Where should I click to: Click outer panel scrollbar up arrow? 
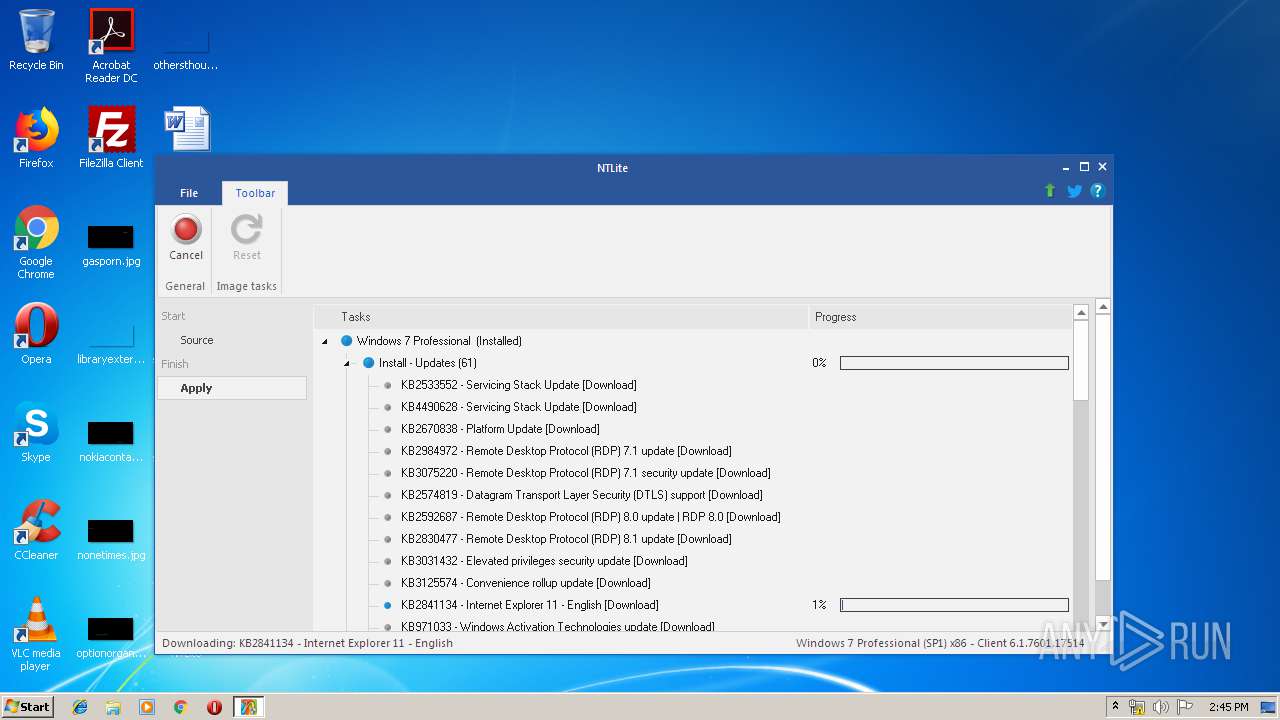1103,307
